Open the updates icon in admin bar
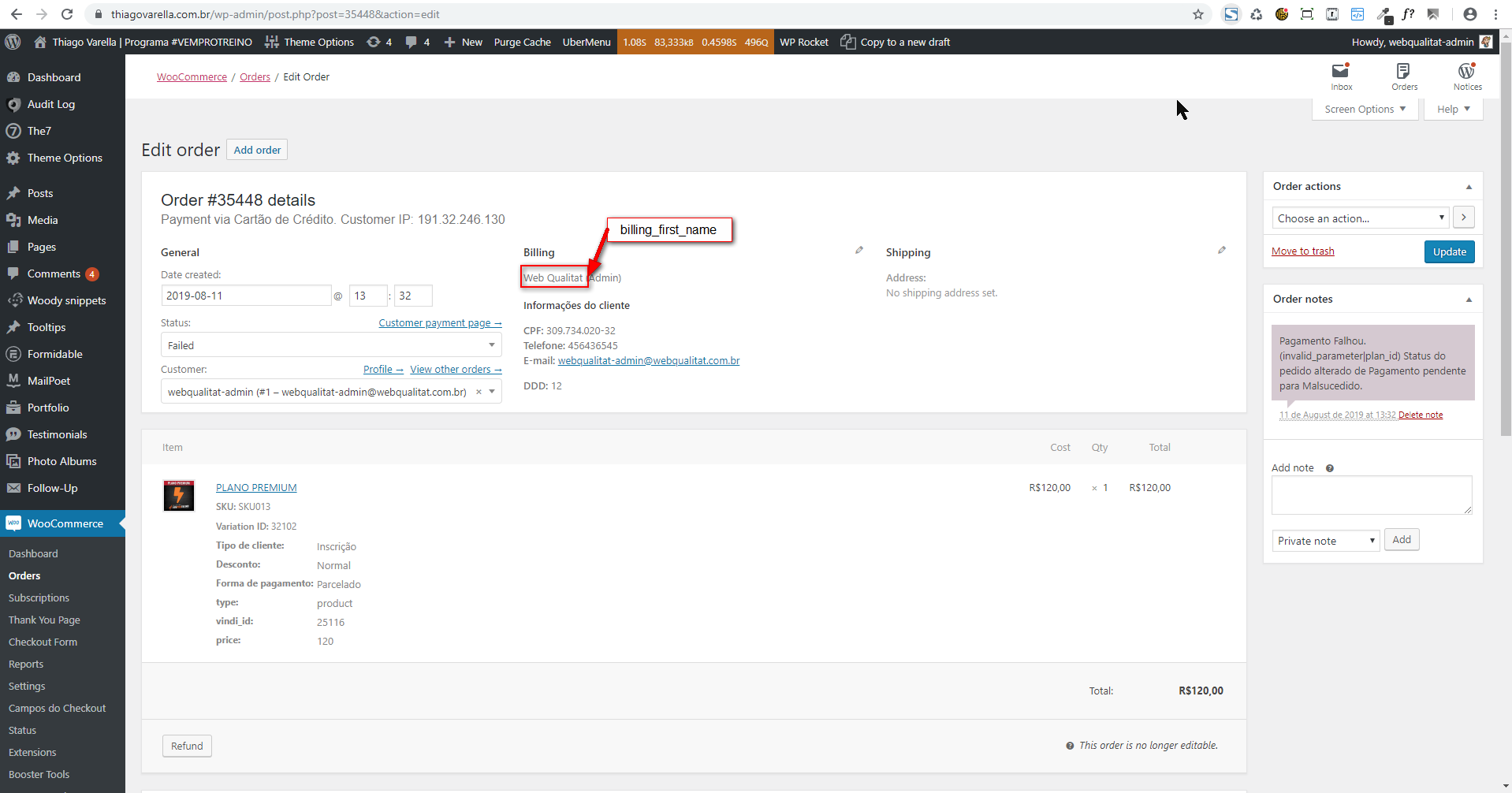 [x=379, y=42]
